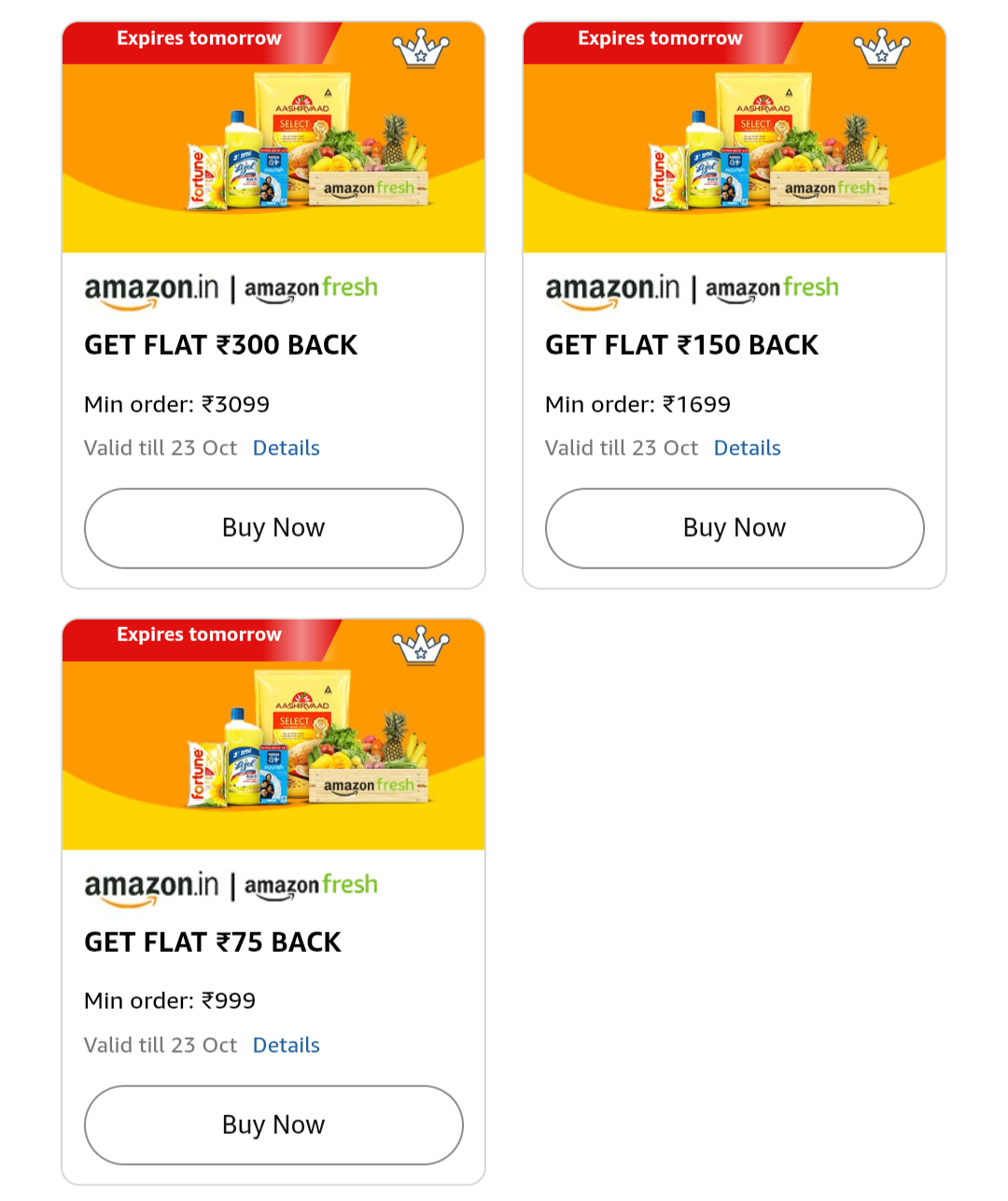The image size is (1008, 1201).
Task: Click the crown icon on the ₹75 offer
Action: click(x=421, y=645)
